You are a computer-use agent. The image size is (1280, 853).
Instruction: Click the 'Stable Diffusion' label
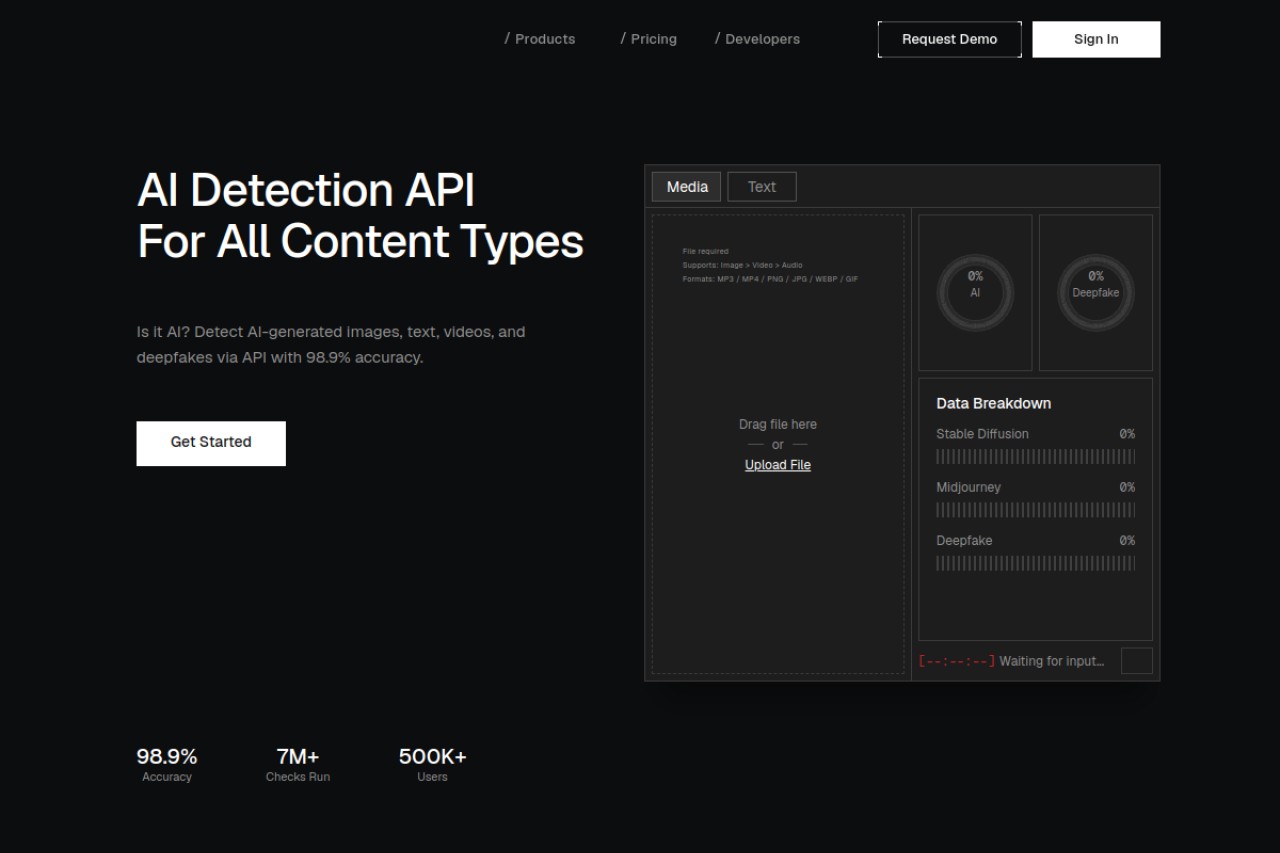coord(982,434)
